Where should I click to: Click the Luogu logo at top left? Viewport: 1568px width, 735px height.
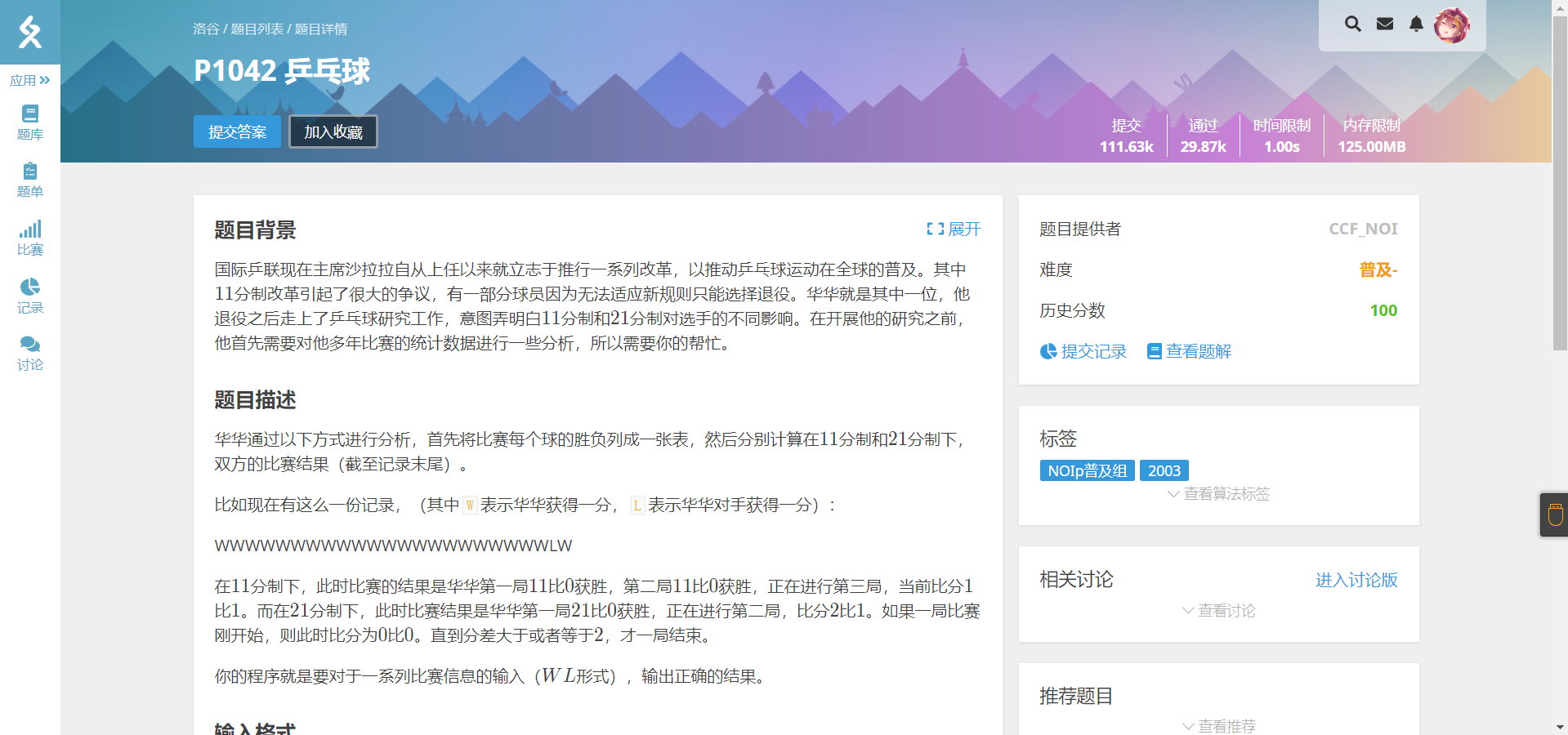coord(29,33)
